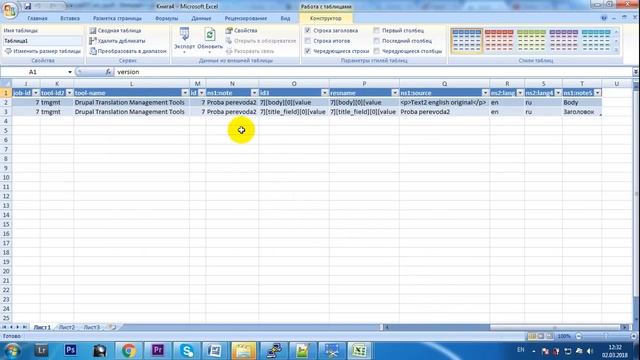Toggle the Первый столбец checkbox
This screenshot has width=640, height=360.
click(376, 30)
